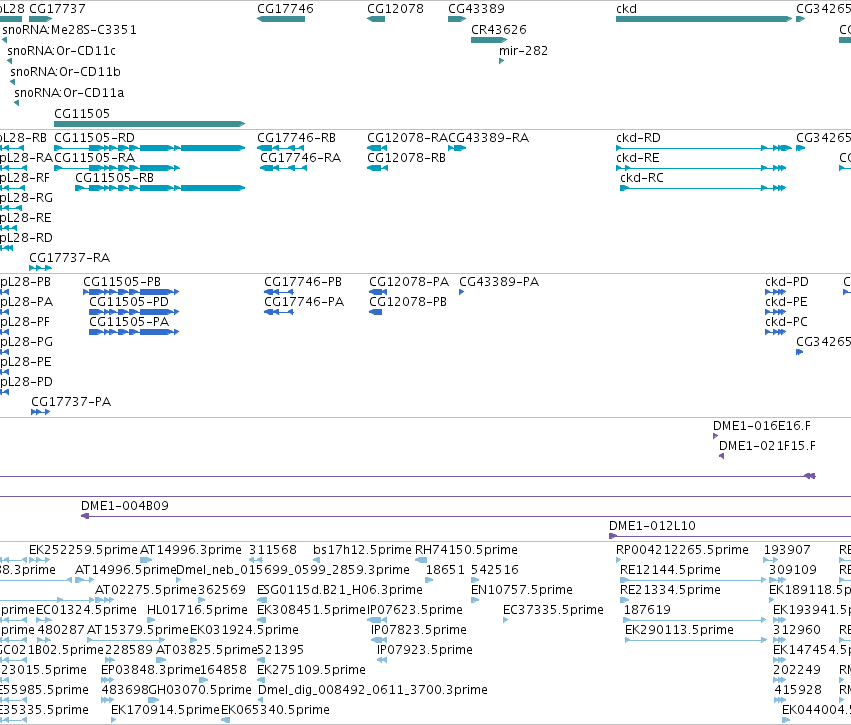This screenshot has width=851, height=725.
Task: Click protein ckd-PE label
Action: pos(786,302)
